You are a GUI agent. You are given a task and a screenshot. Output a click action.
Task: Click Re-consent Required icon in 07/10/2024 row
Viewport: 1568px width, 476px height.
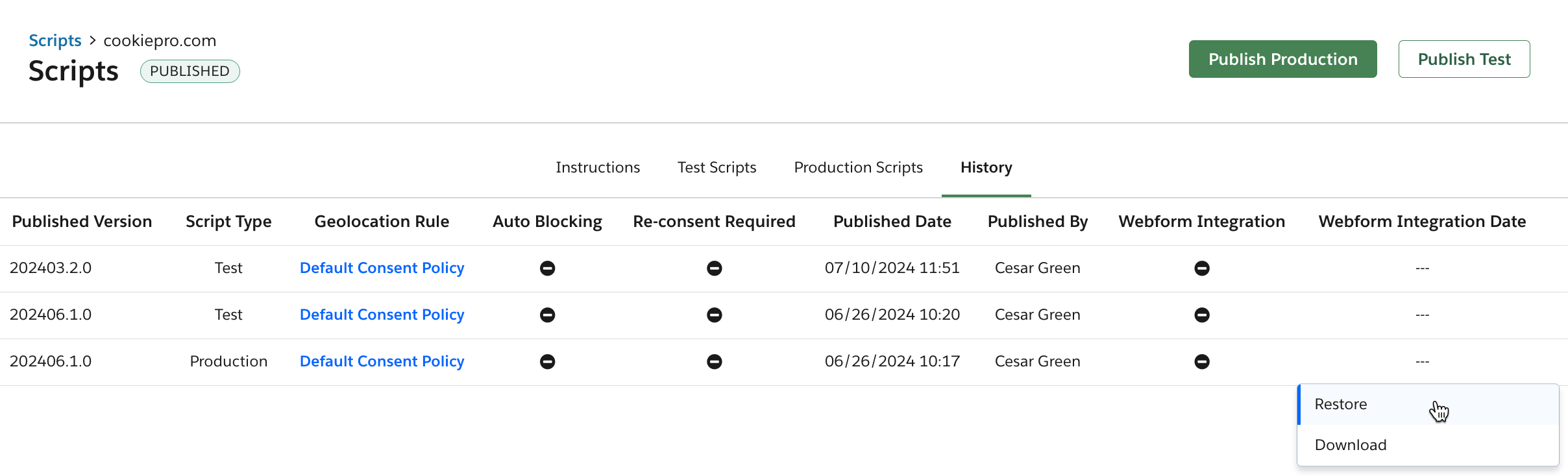pos(714,268)
